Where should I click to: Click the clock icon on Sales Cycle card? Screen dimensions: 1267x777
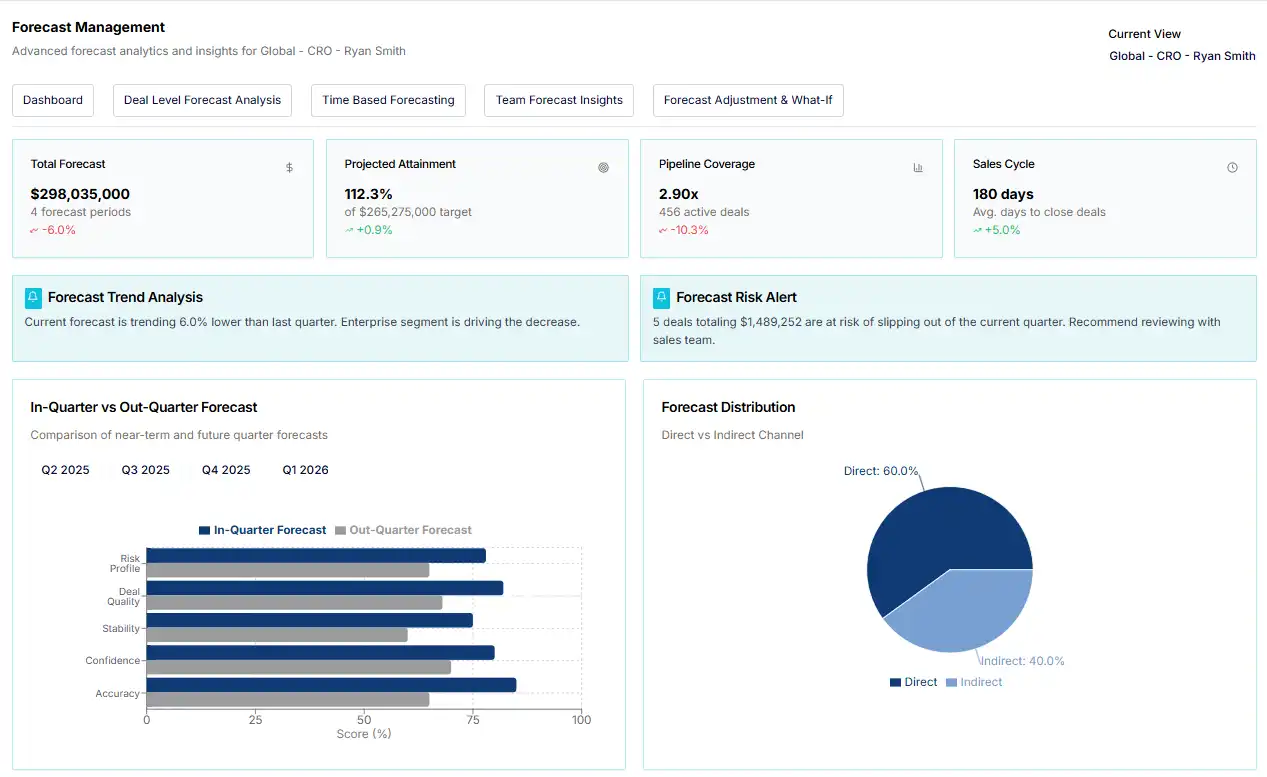tap(1232, 167)
